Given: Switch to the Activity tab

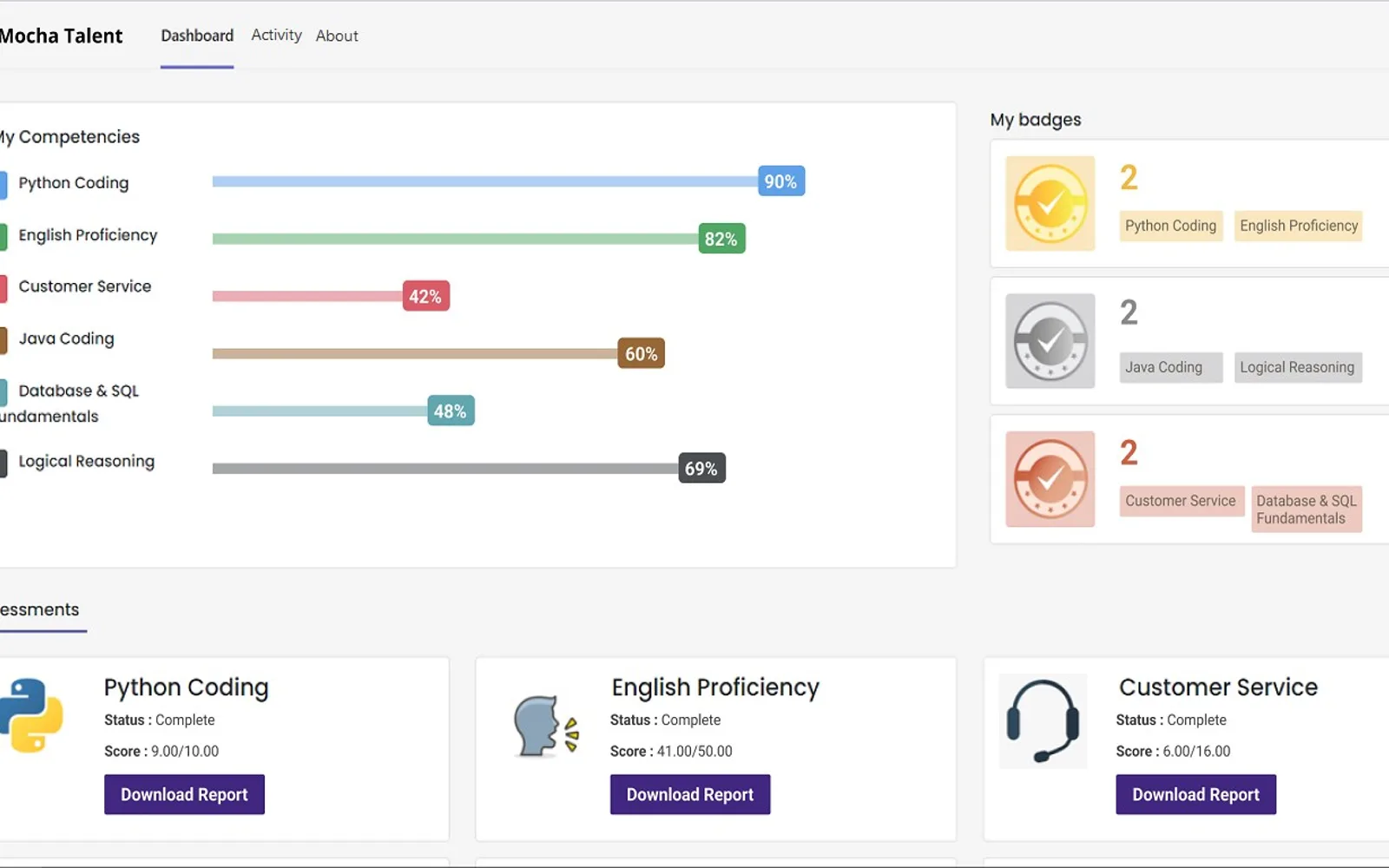Looking at the screenshot, I should [276, 35].
